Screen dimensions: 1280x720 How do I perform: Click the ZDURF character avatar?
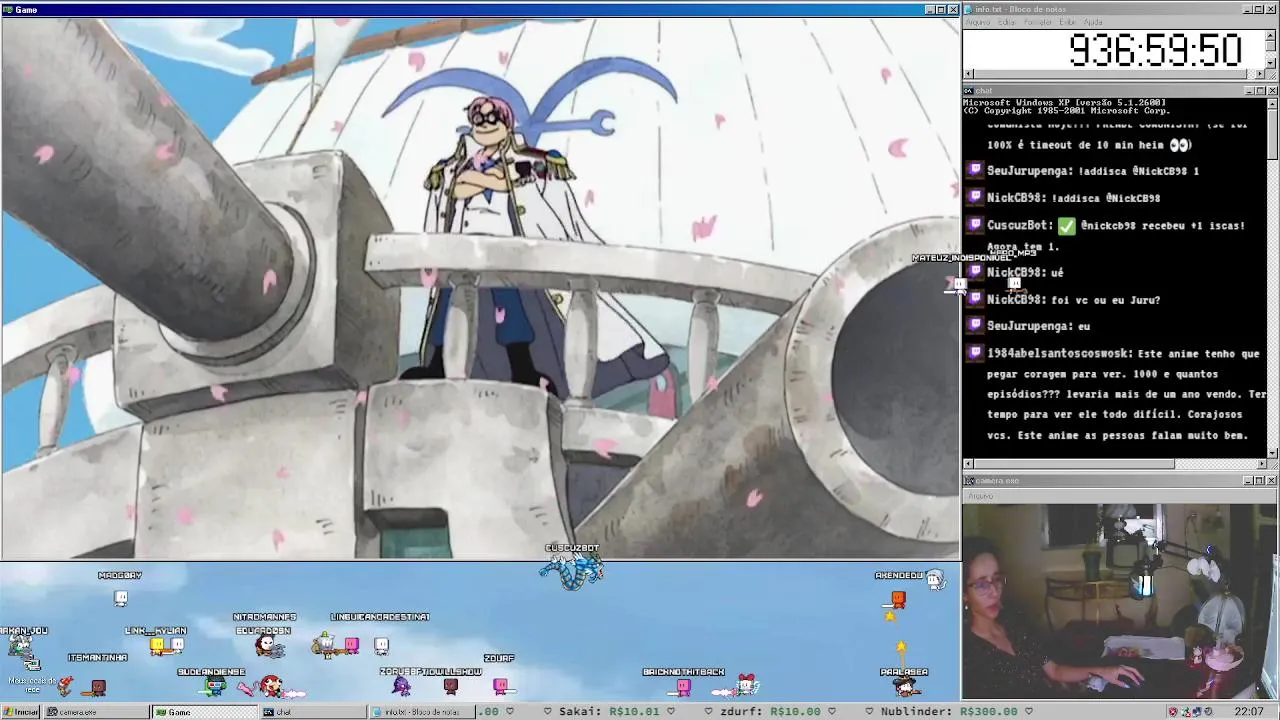pos(500,685)
